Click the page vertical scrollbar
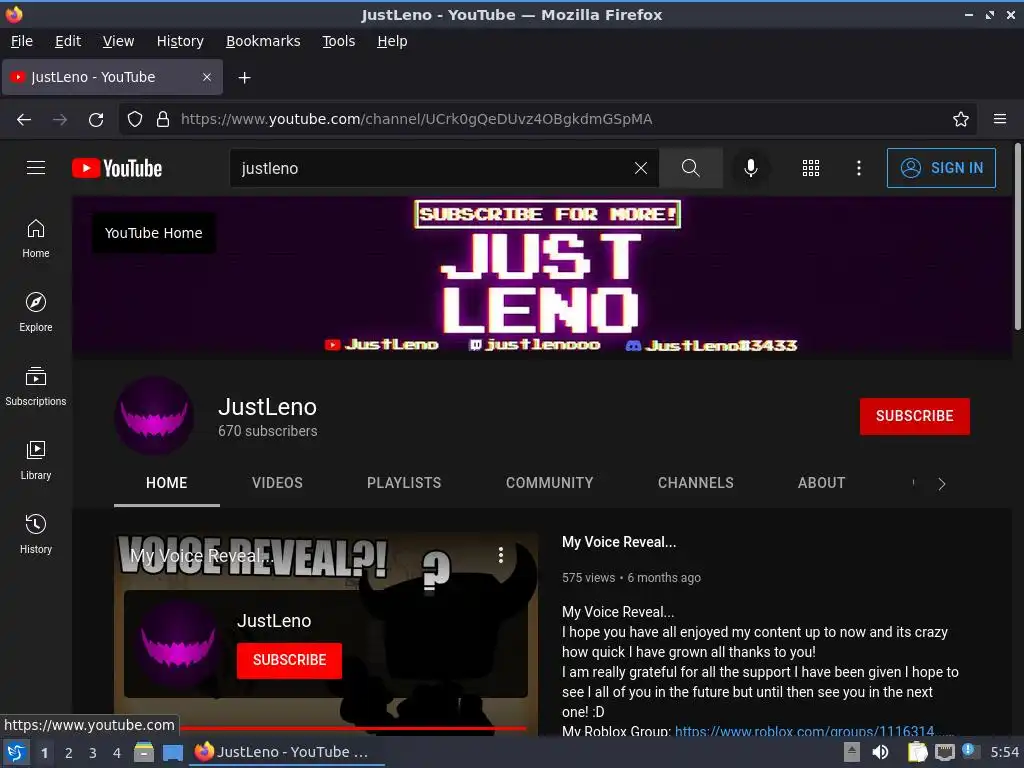The image size is (1024, 768). (1017, 236)
